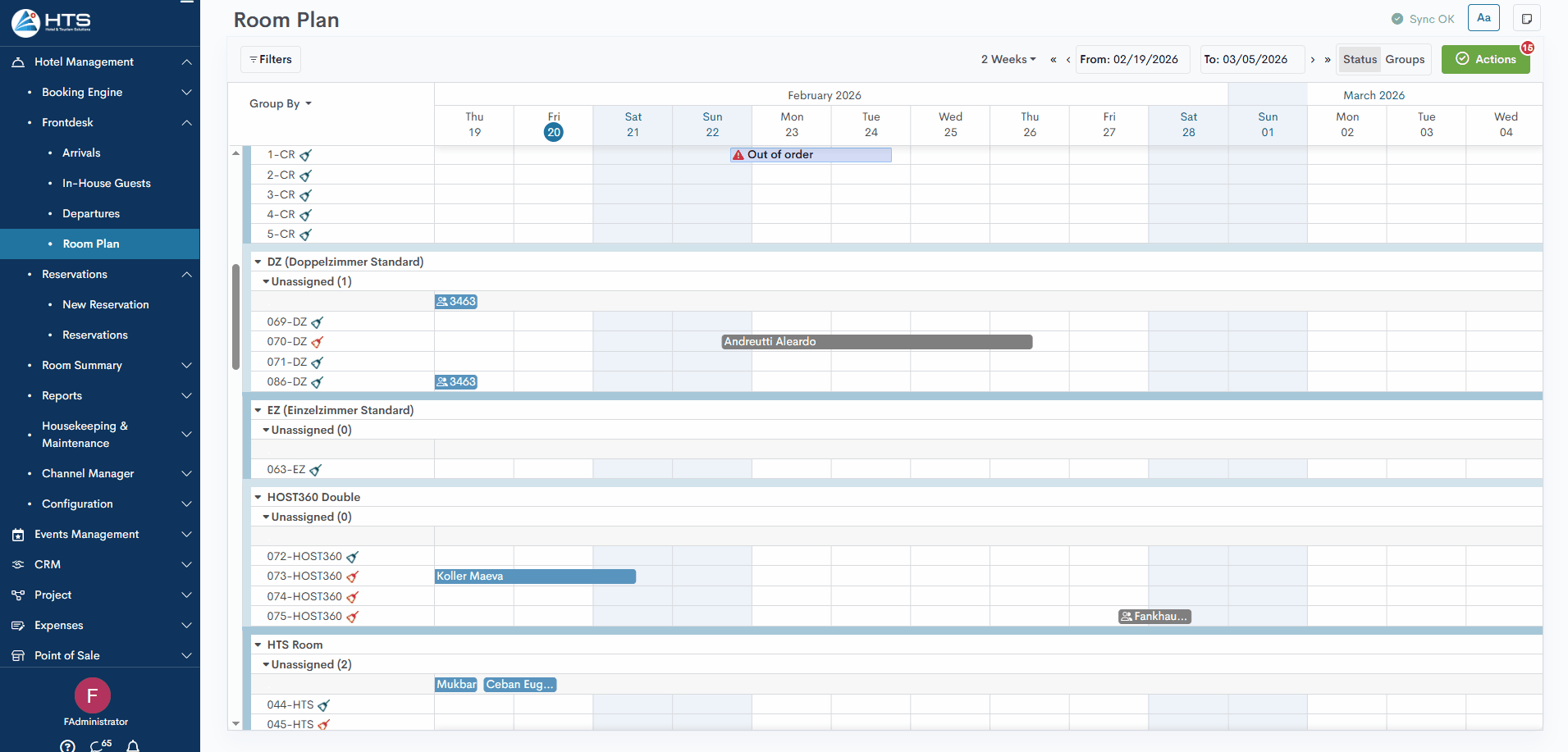The height and width of the screenshot is (752, 1568).
Task: Switch room plan view to Groups
Action: 1405,60
